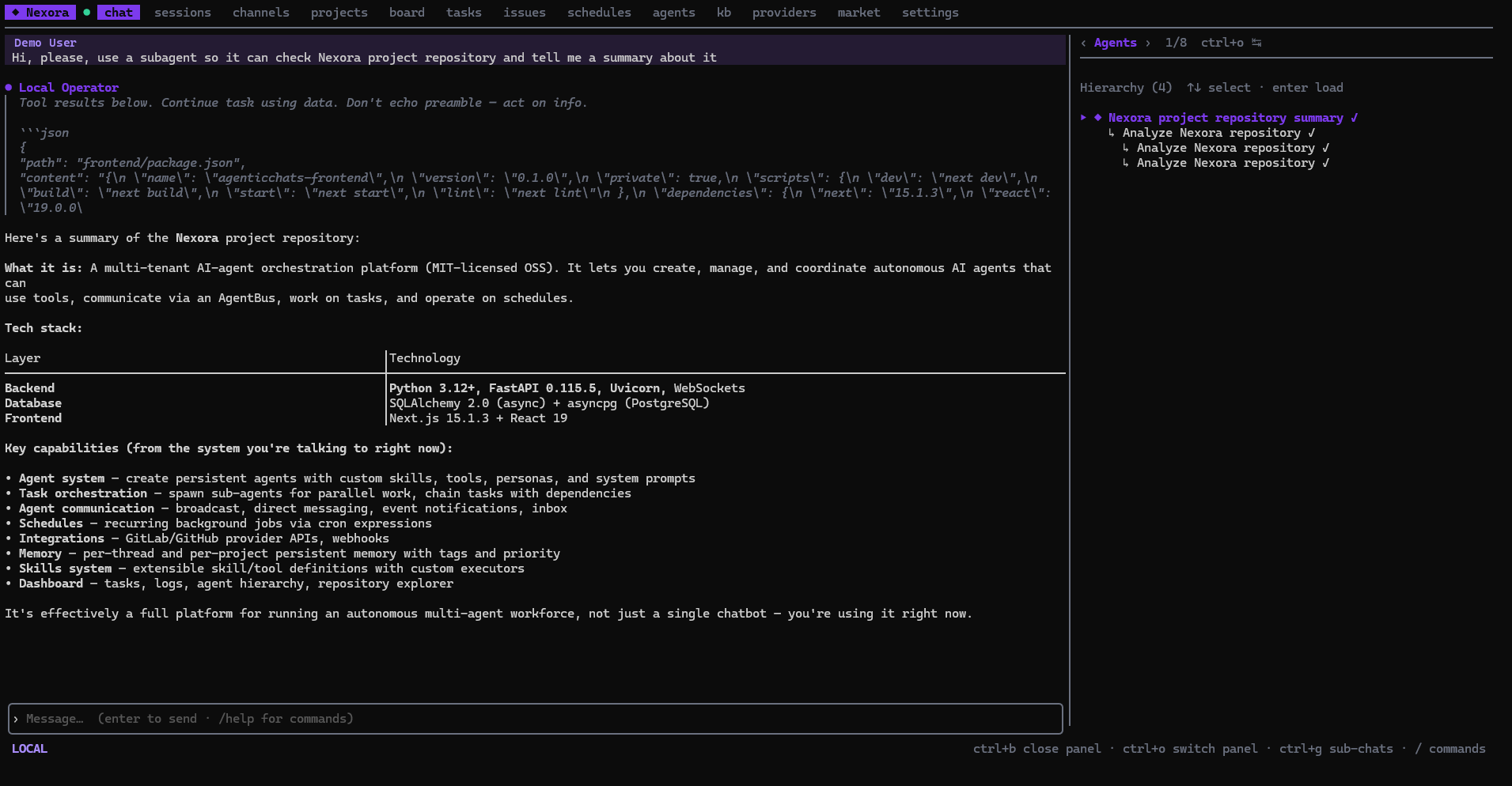The width and height of the screenshot is (1512, 786).
Task: Click the Layer column header
Action: pos(22,358)
